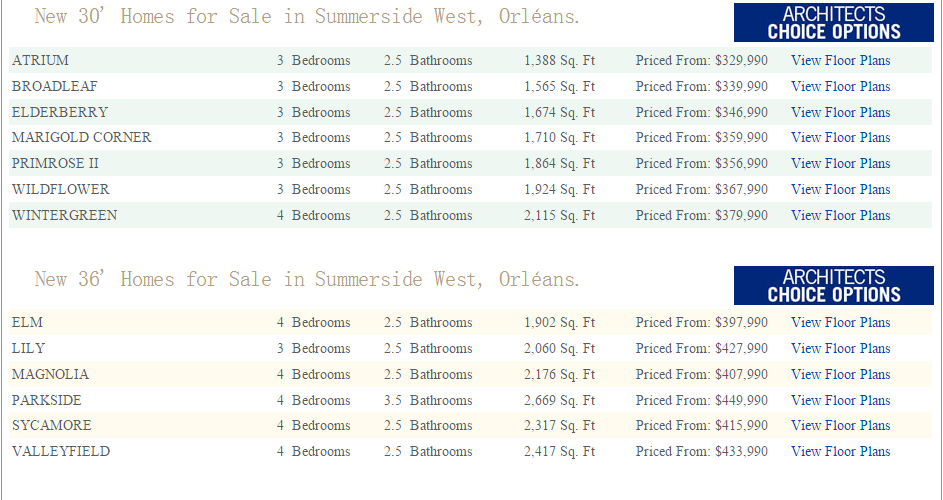Image resolution: width=943 pixels, height=500 pixels.
Task: Open Wildflower View Floor Plans link
Action: coord(840,189)
